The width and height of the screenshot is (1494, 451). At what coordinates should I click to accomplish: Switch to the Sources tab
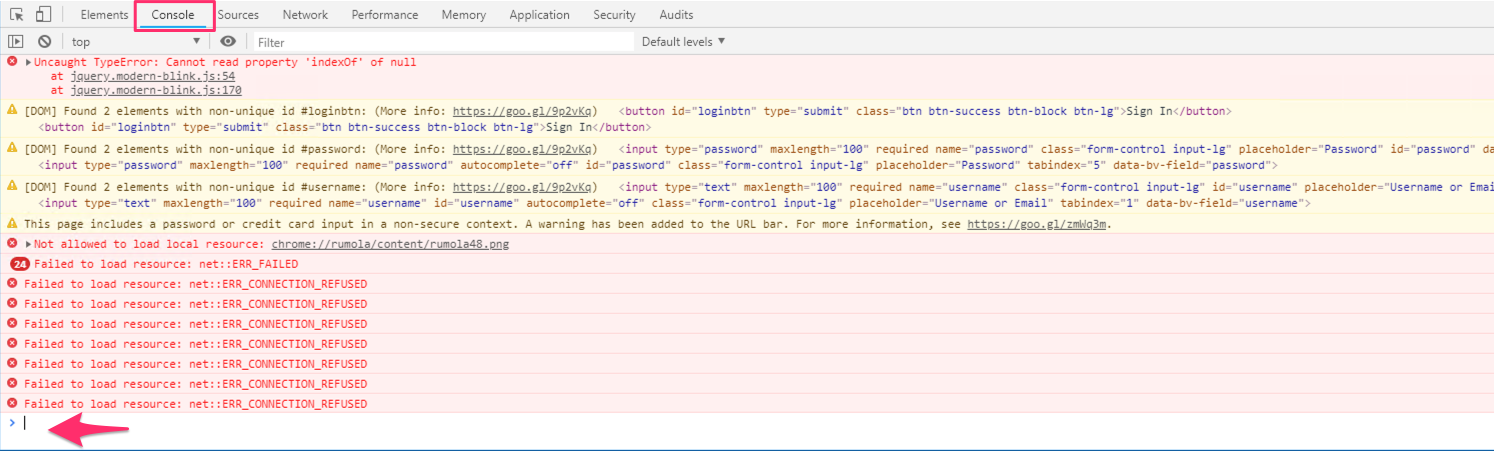[238, 15]
